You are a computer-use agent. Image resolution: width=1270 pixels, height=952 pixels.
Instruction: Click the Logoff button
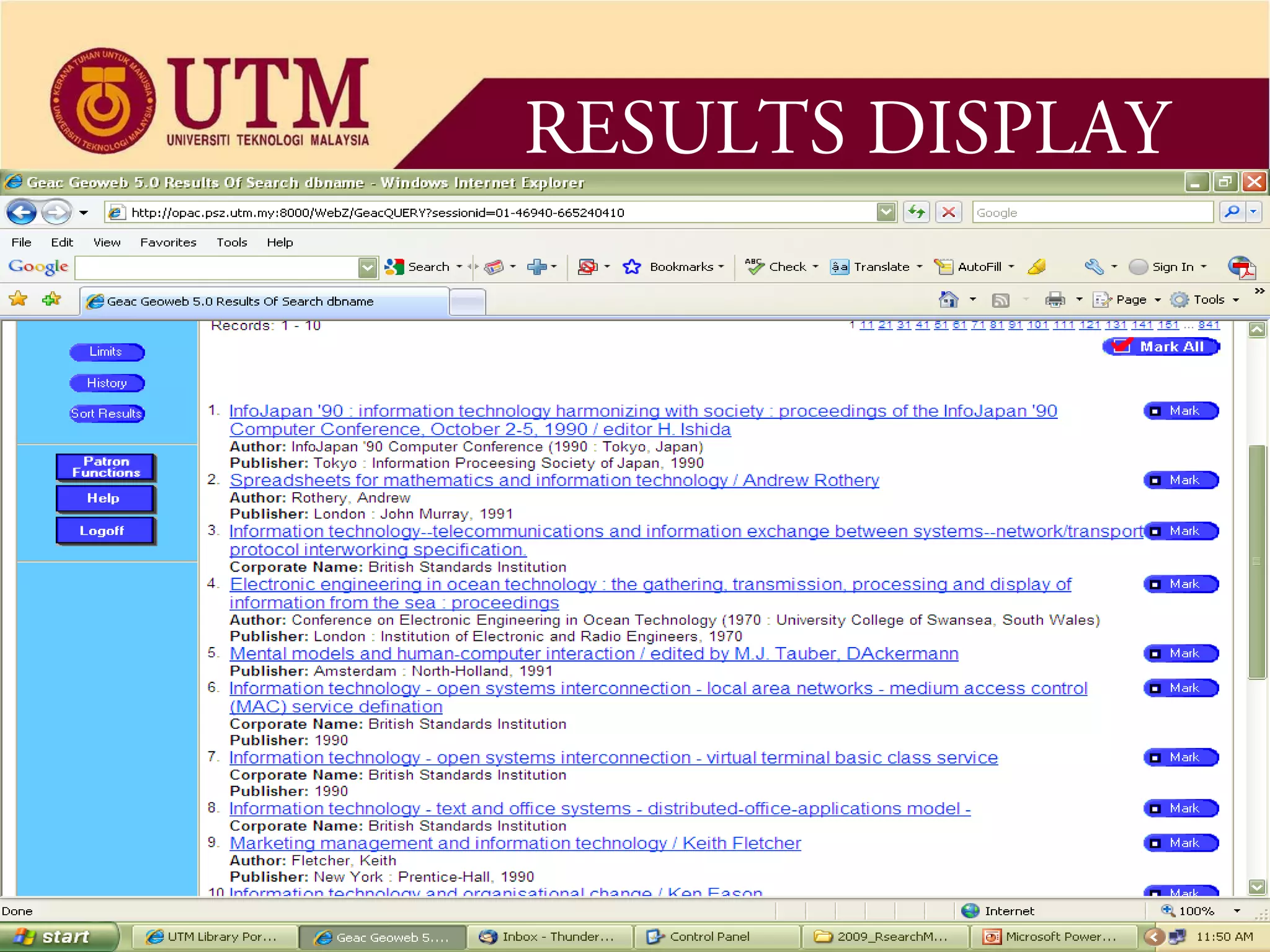(105, 531)
